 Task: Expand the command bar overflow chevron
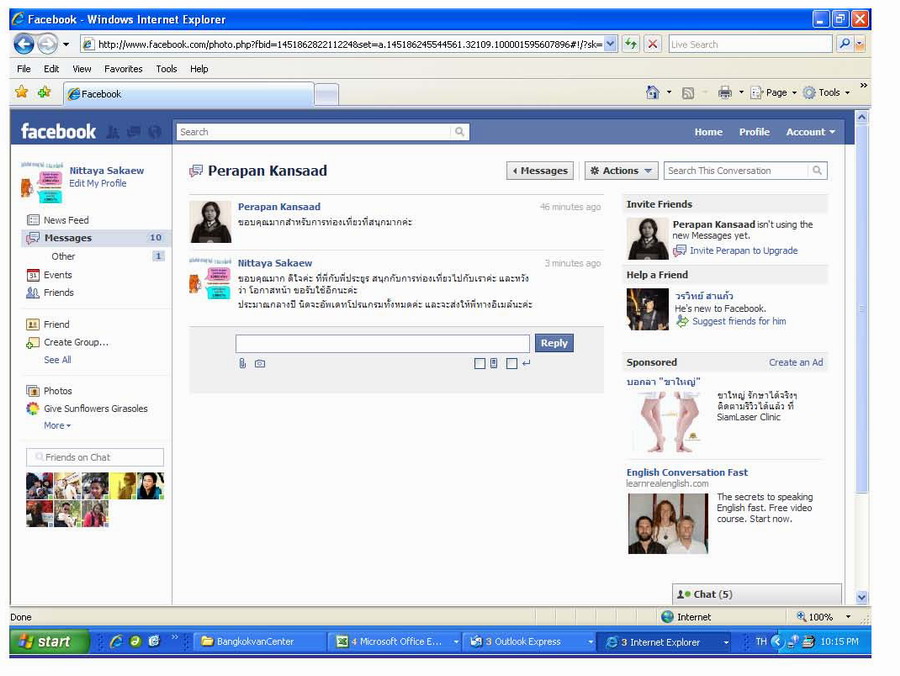click(863, 86)
